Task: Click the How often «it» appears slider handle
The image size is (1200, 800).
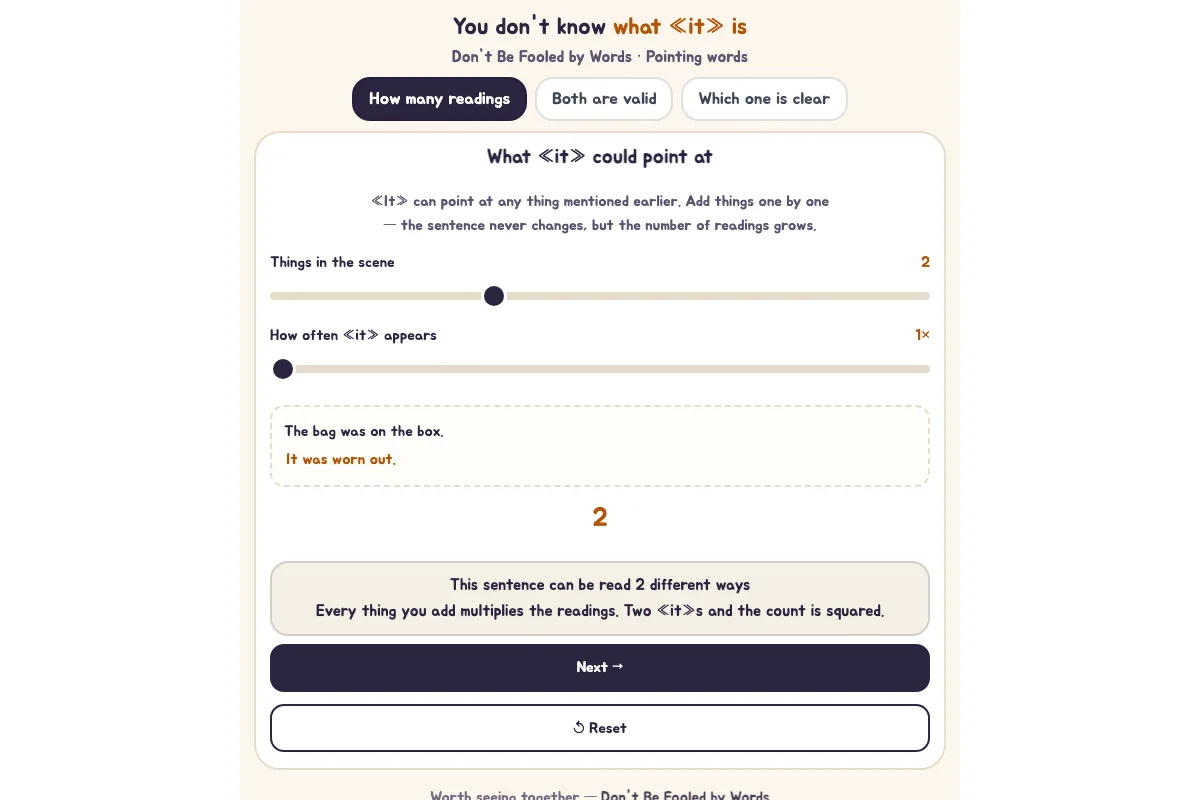Action: click(283, 369)
